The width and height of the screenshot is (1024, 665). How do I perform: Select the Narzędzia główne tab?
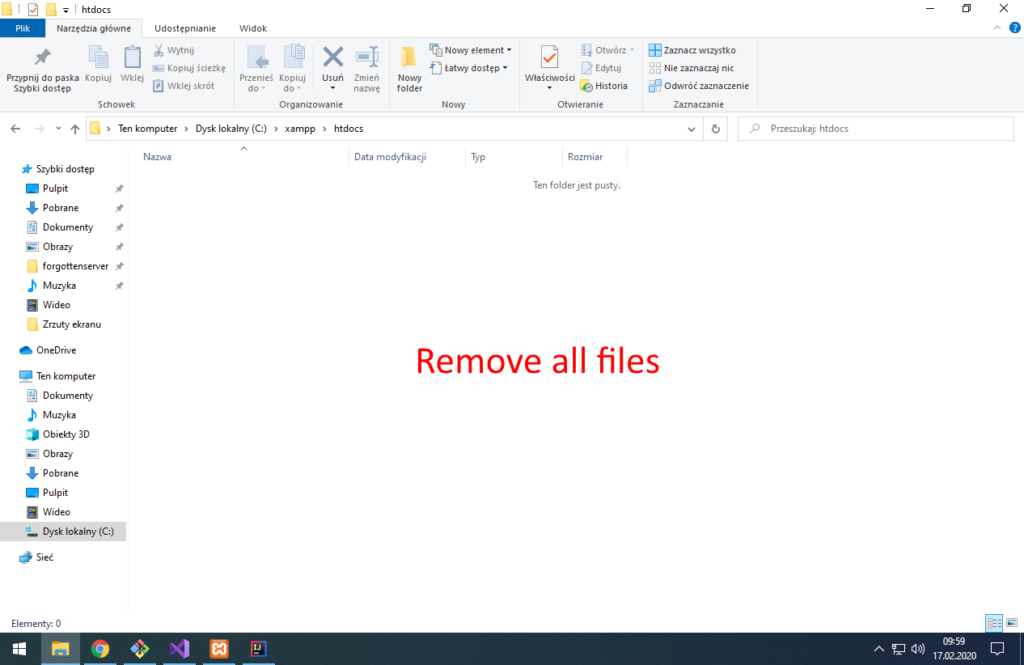(93, 28)
